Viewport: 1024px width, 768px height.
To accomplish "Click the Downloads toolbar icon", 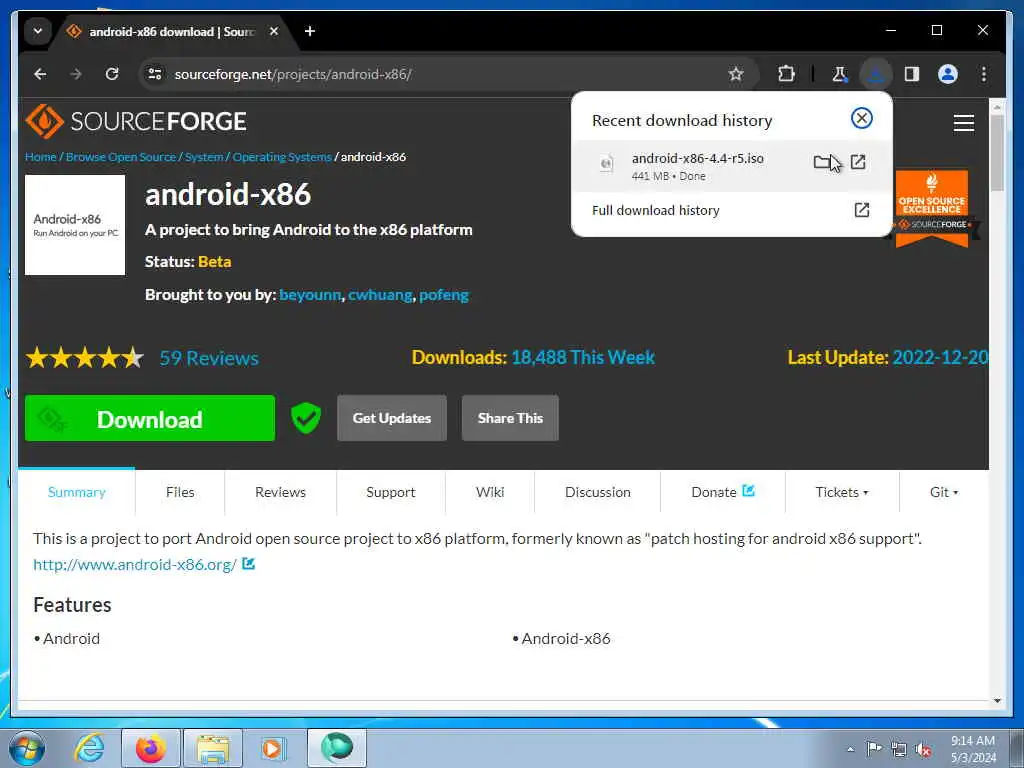I will [875, 74].
